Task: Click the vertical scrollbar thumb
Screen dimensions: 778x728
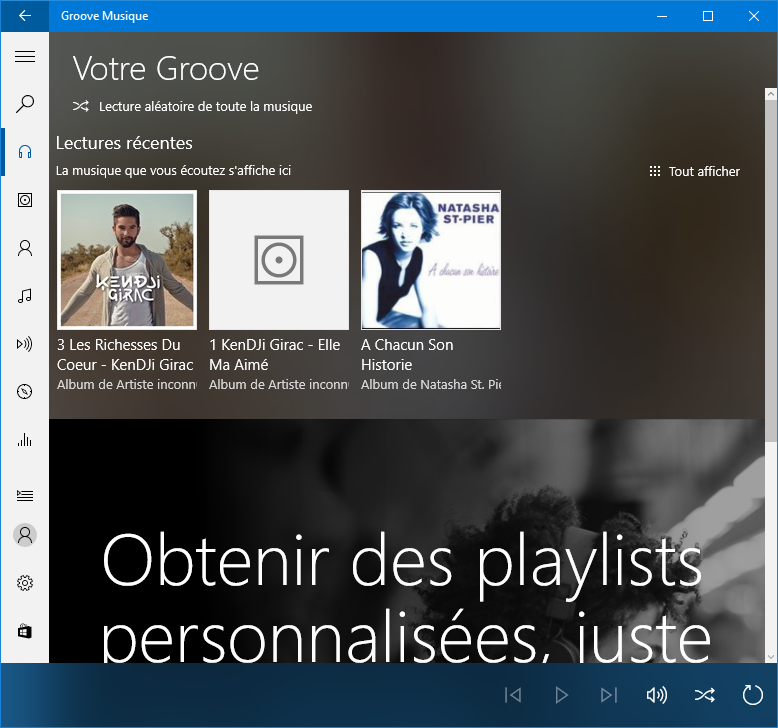Action: pos(771,270)
